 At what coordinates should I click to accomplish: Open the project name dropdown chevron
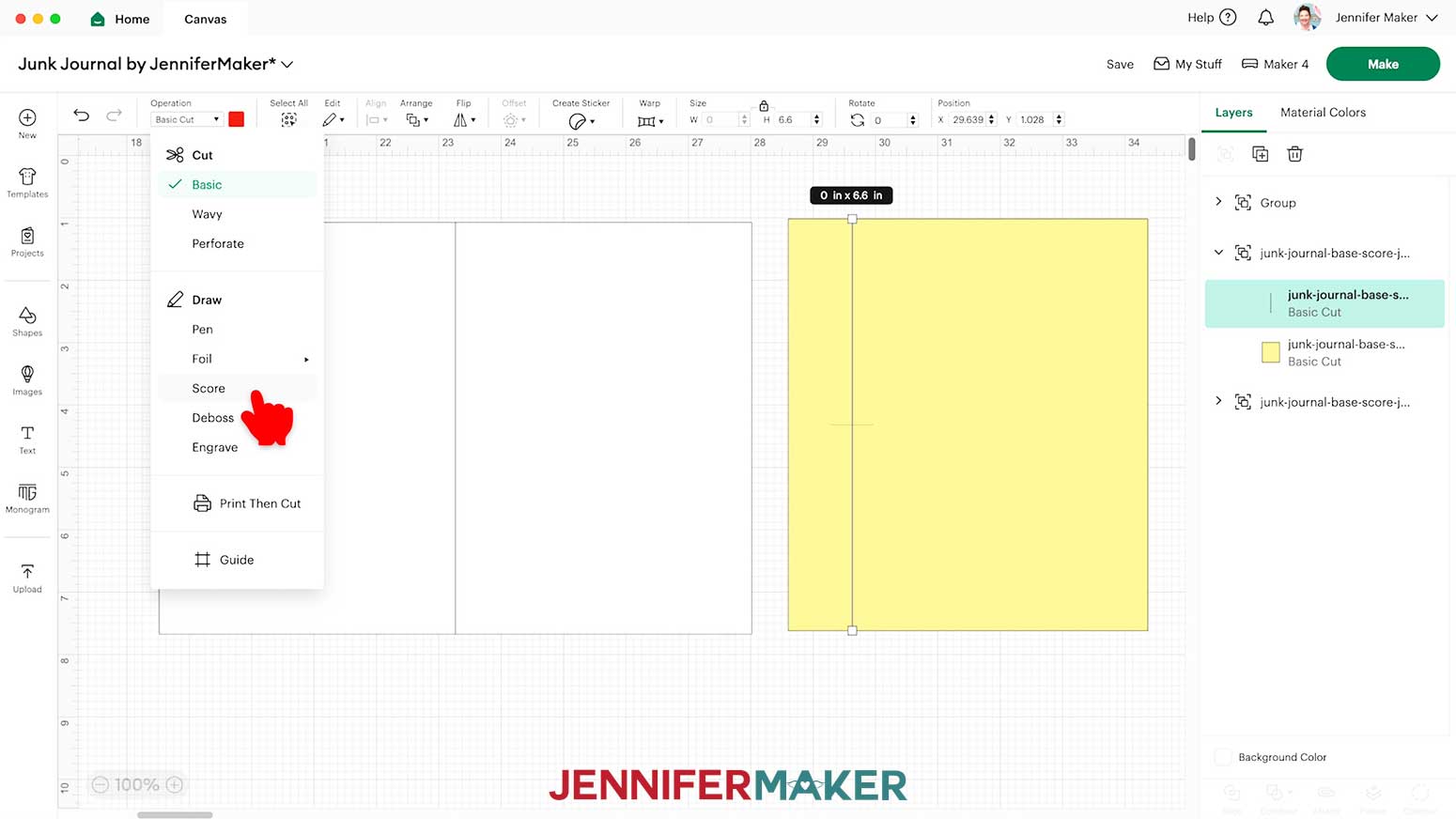point(287,64)
